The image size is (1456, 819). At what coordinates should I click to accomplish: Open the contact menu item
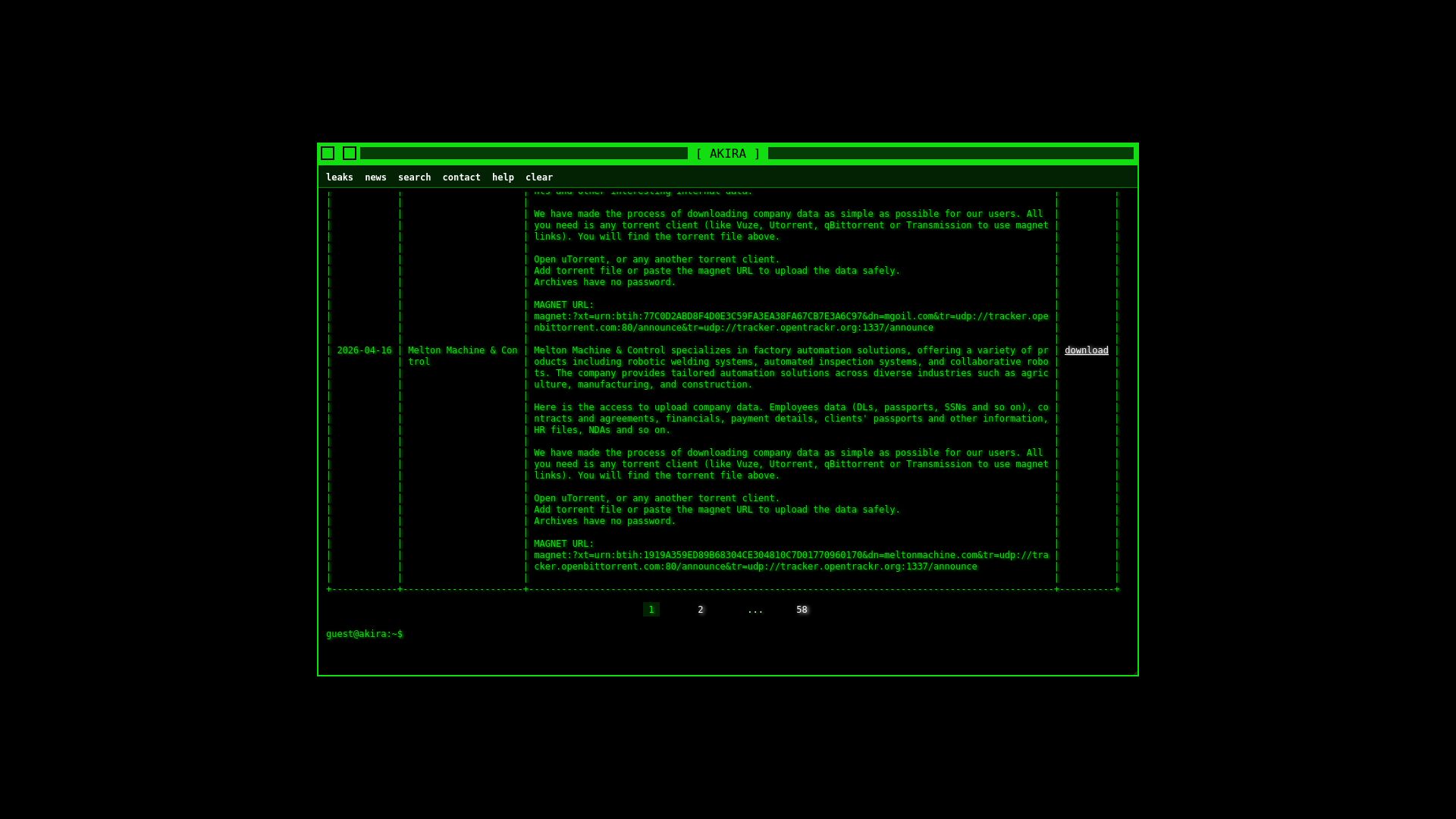pyautogui.click(x=461, y=177)
